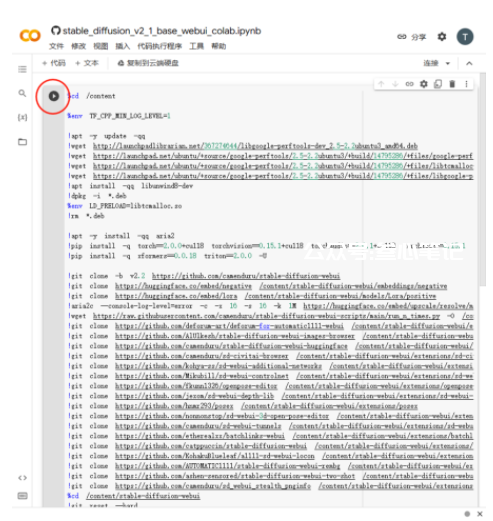The width and height of the screenshot is (493, 521).
Task: Open the 文件 menu
Action: click(x=56, y=46)
